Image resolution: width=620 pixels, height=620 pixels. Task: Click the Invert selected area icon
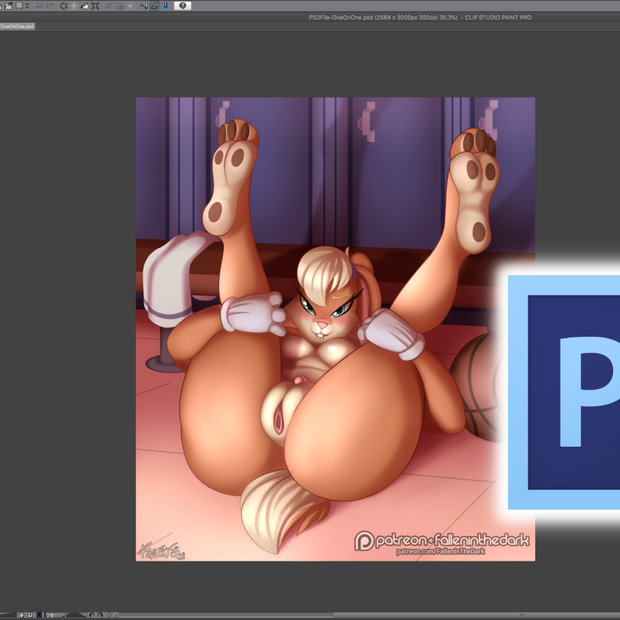[x=119, y=5]
